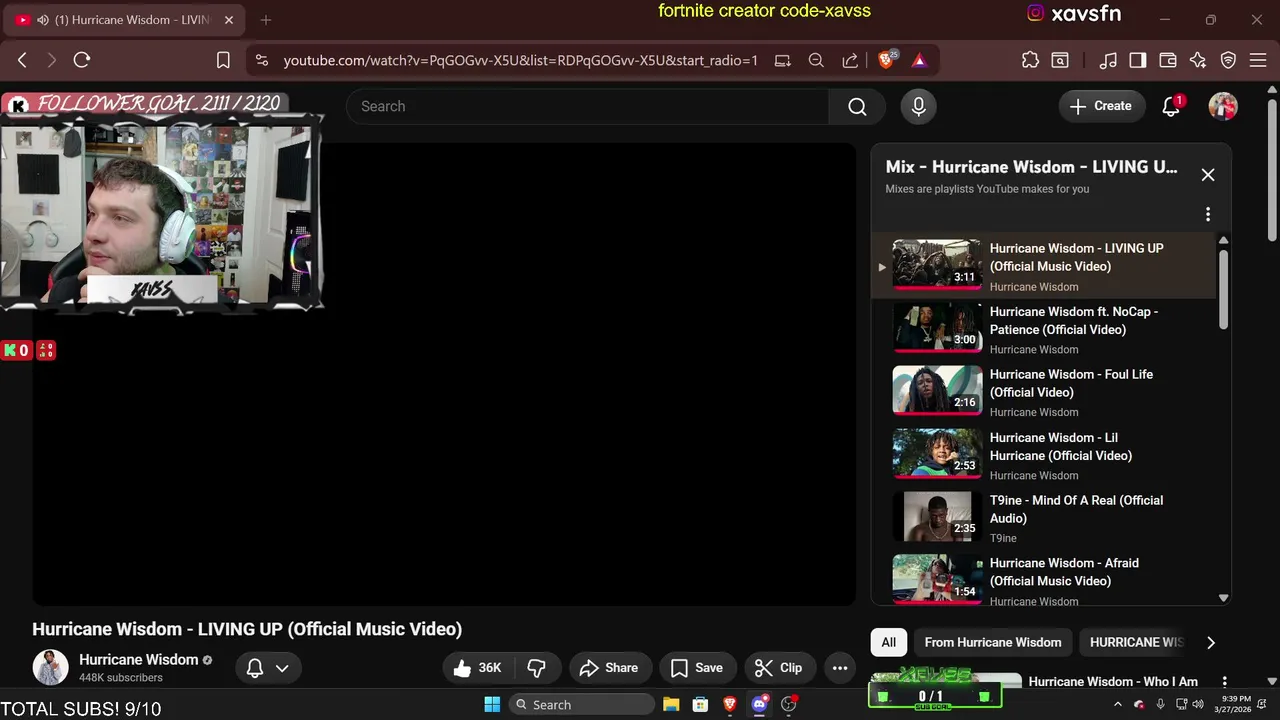The height and width of the screenshot is (720, 1280).
Task: Open the subscription notification bell dropdown
Action: click(268, 668)
